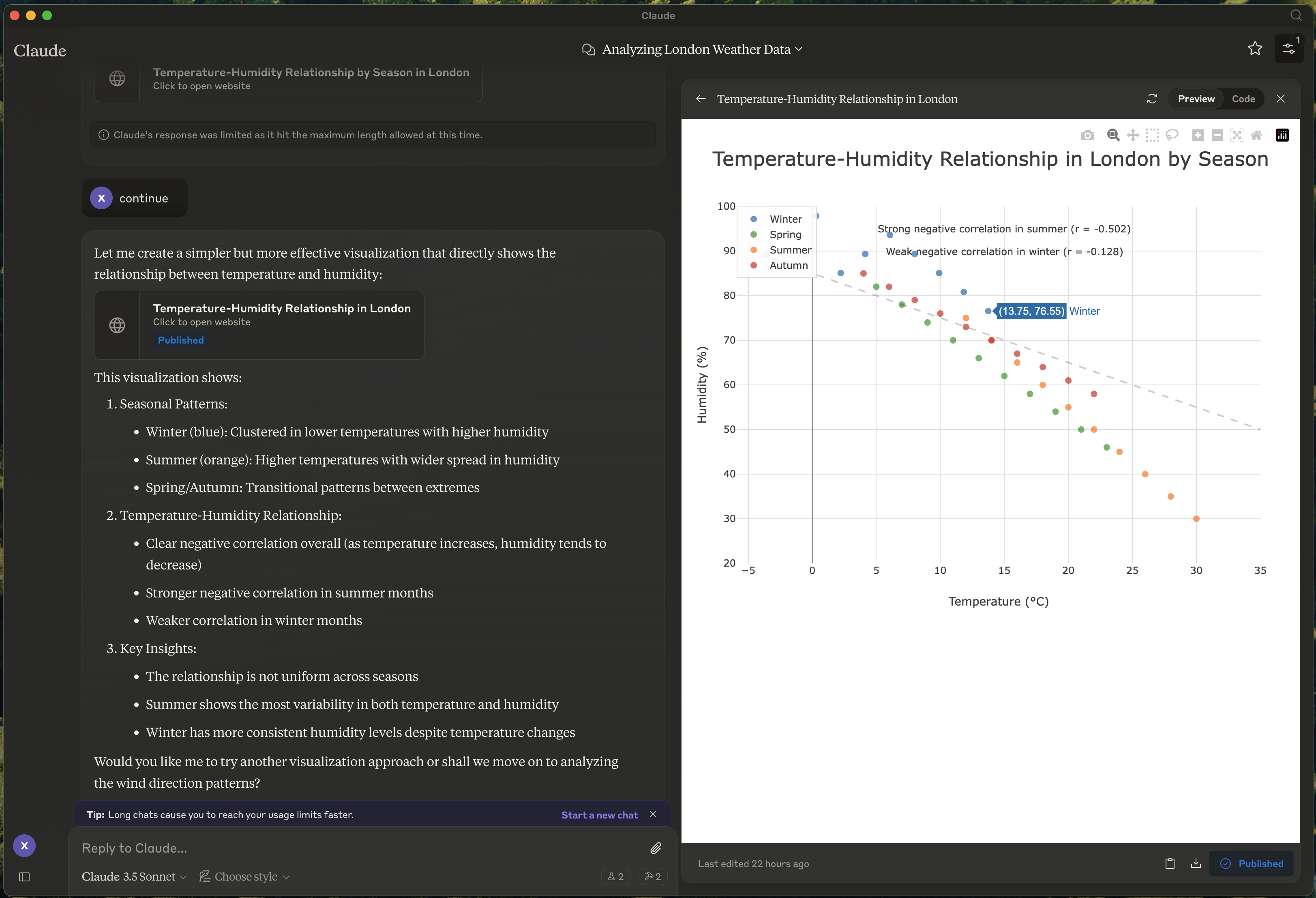
Task: Download plot as PNG camera icon
Action: [x=1087, y=135]
